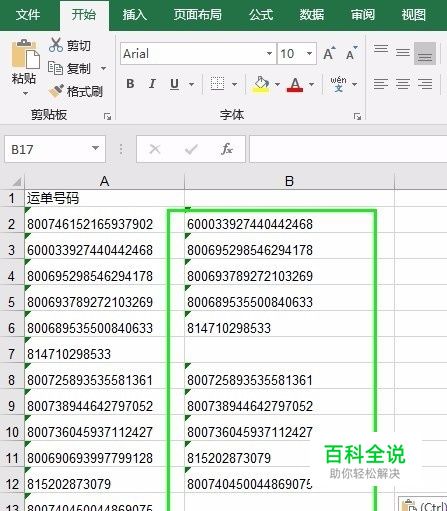The image size is (447, 511).
Task: Click the Copy icon
Action: pos(55,68)
